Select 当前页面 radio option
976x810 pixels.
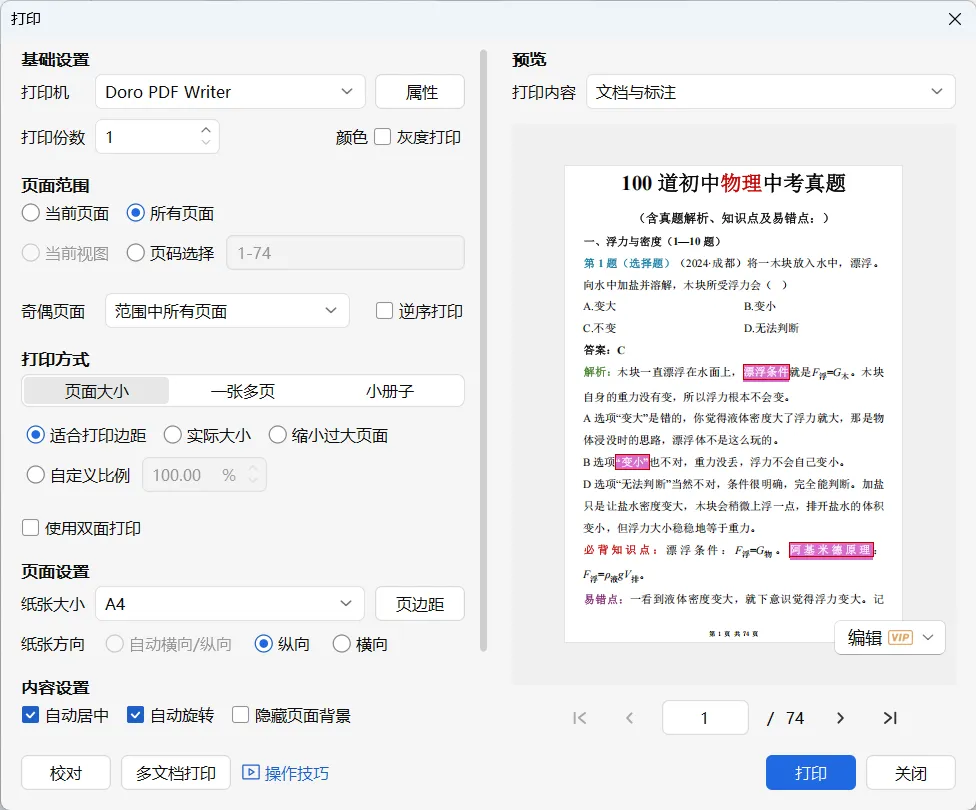[30, 213]
